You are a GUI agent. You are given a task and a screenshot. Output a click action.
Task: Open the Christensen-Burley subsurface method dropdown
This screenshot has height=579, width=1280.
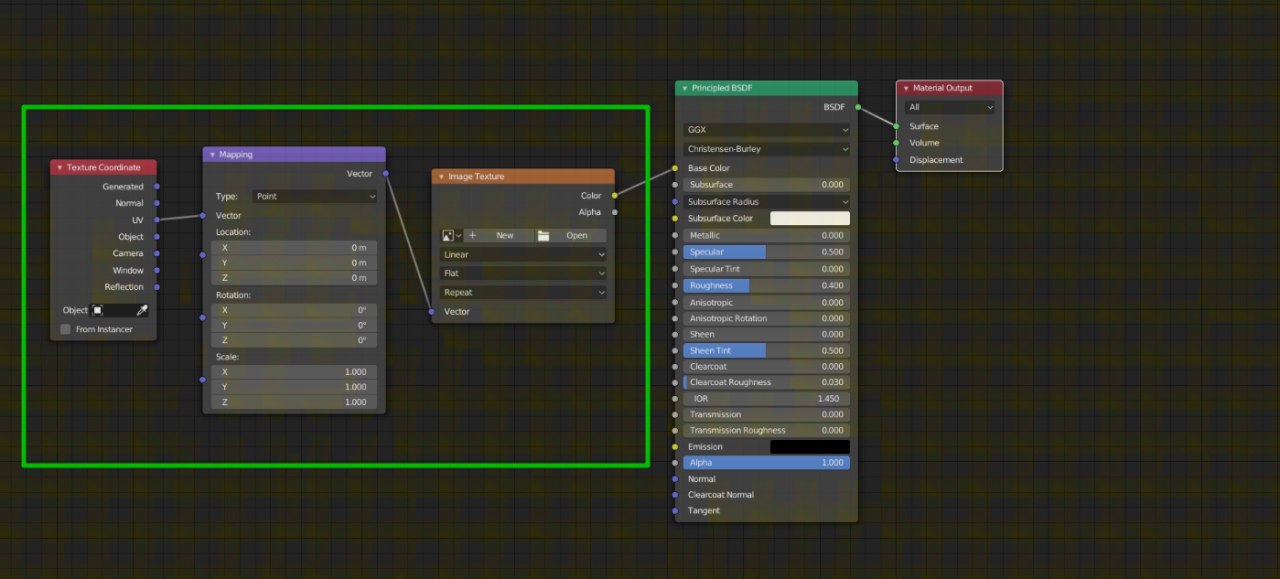pyautogui.click(x=767, y=149)
